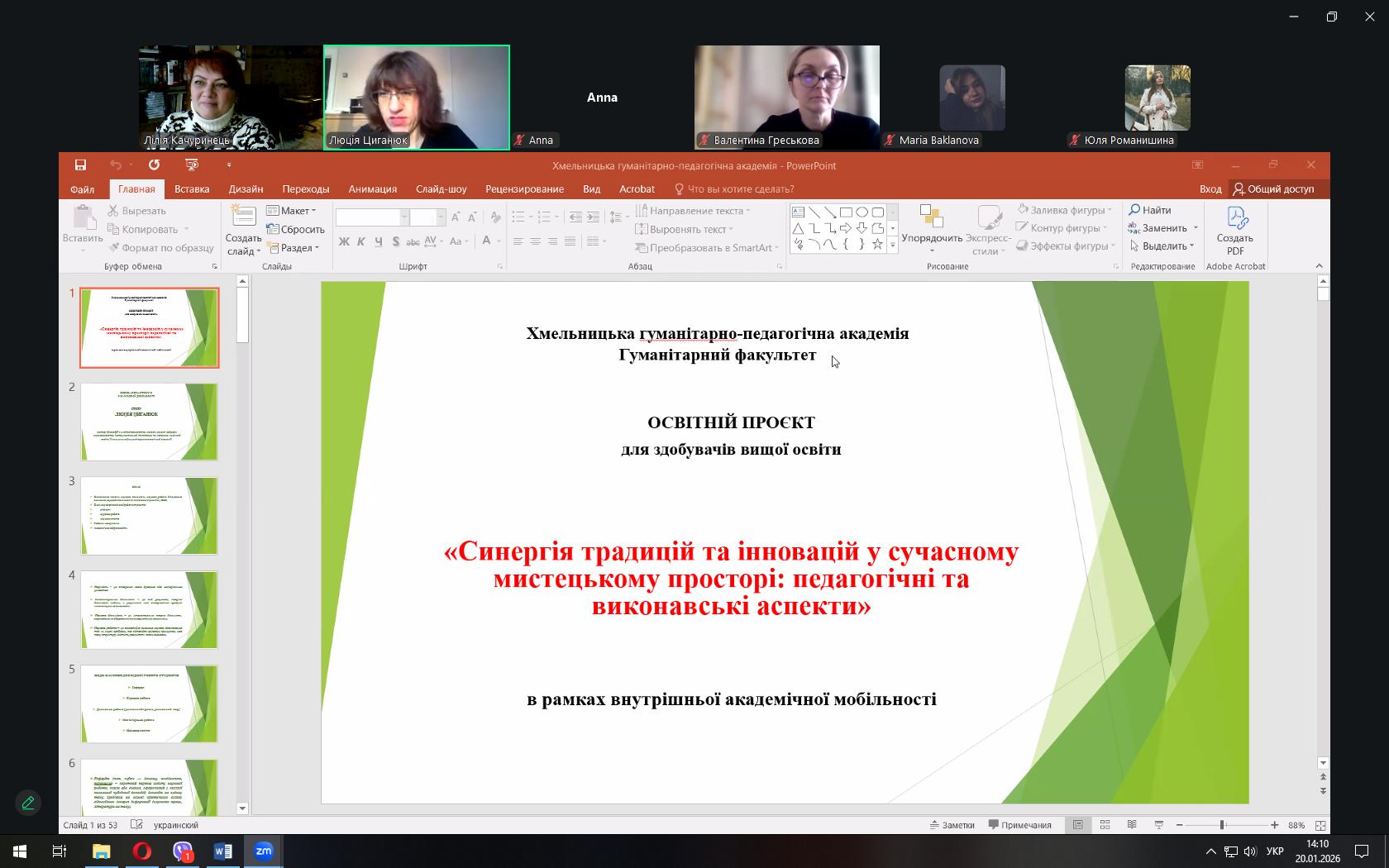Click the zoom slider in status bar
Viewport: 1389px width, 868px height.
click(x=1222, y=825)
